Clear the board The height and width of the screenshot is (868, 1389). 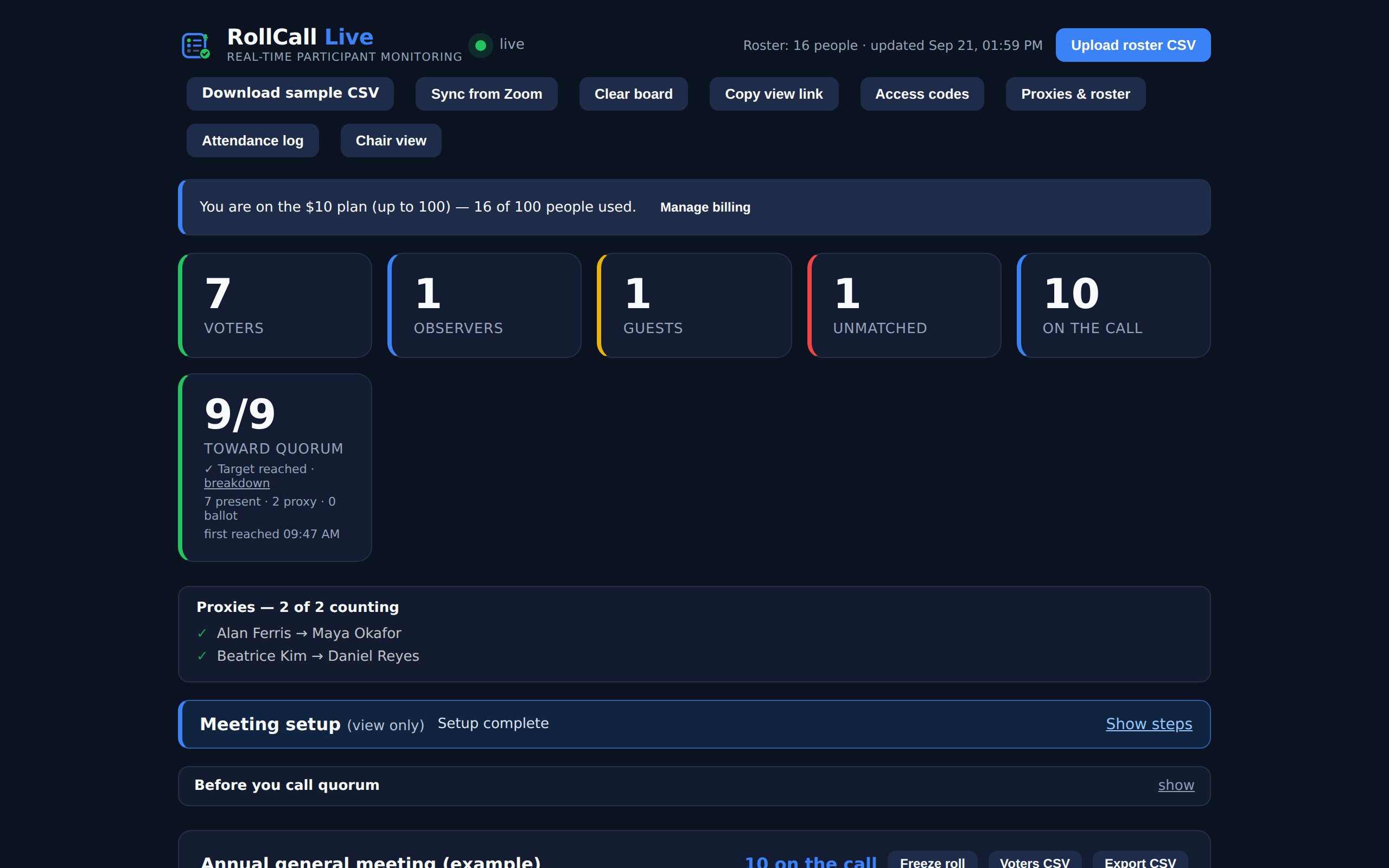pyautogui.click(x=633, y=93)
